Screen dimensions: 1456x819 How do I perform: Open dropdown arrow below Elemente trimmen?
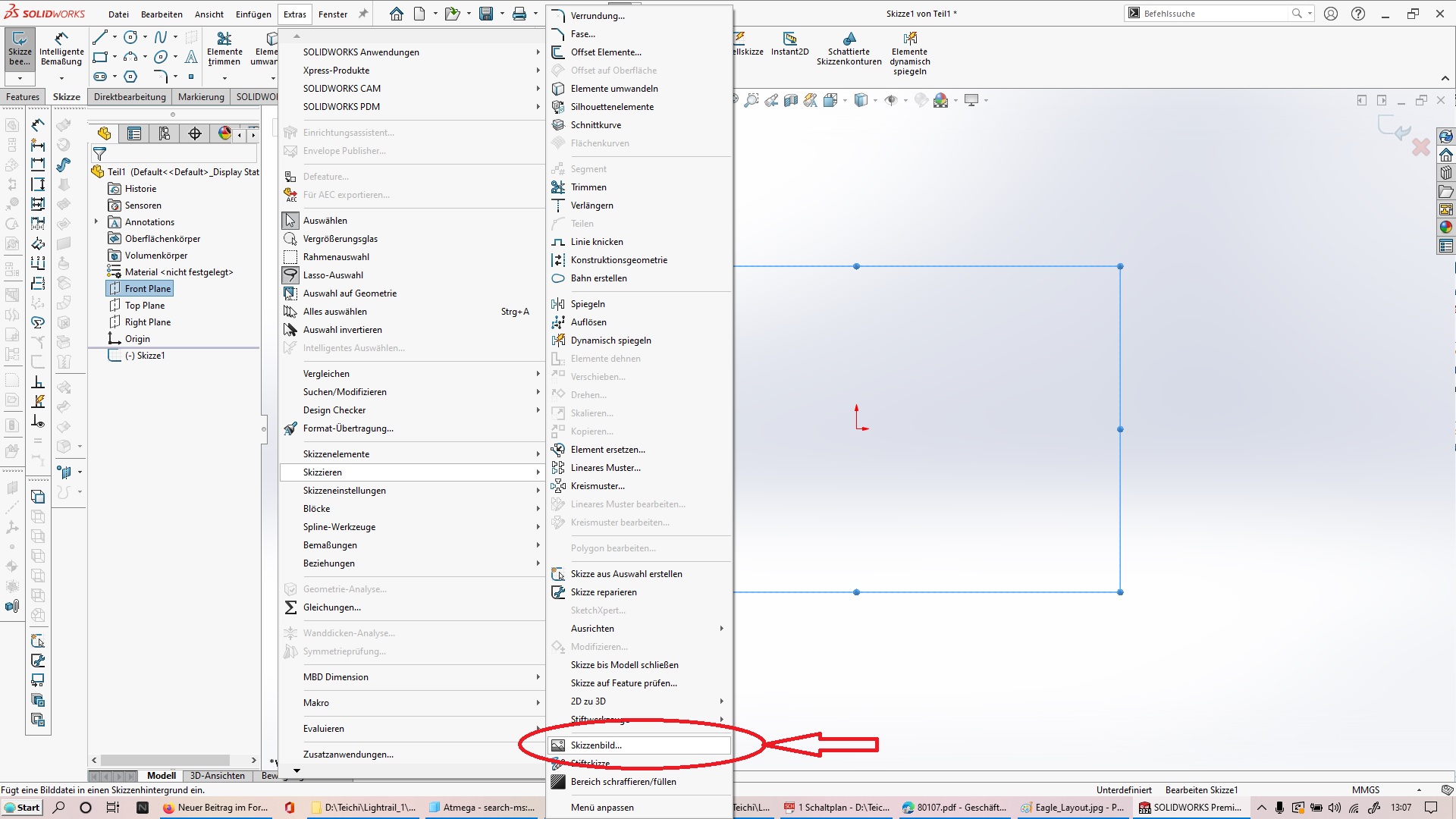pyautogui.click(x=224, y=77)
